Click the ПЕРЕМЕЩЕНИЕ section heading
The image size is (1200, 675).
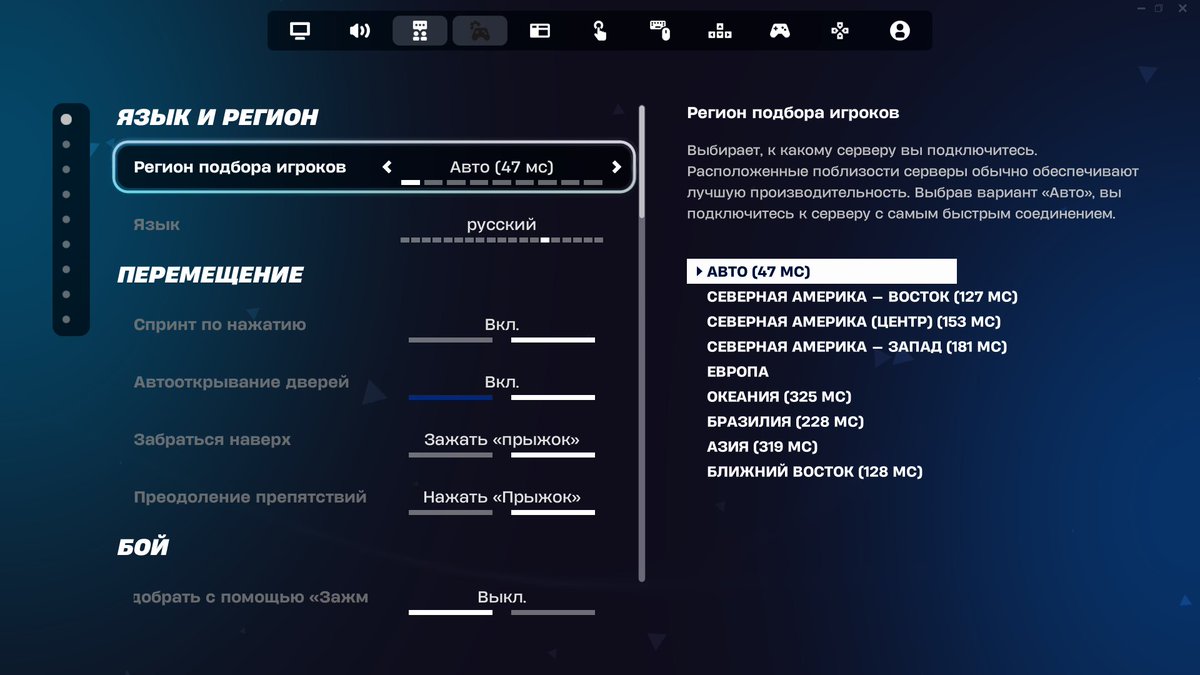coord(211,275)
